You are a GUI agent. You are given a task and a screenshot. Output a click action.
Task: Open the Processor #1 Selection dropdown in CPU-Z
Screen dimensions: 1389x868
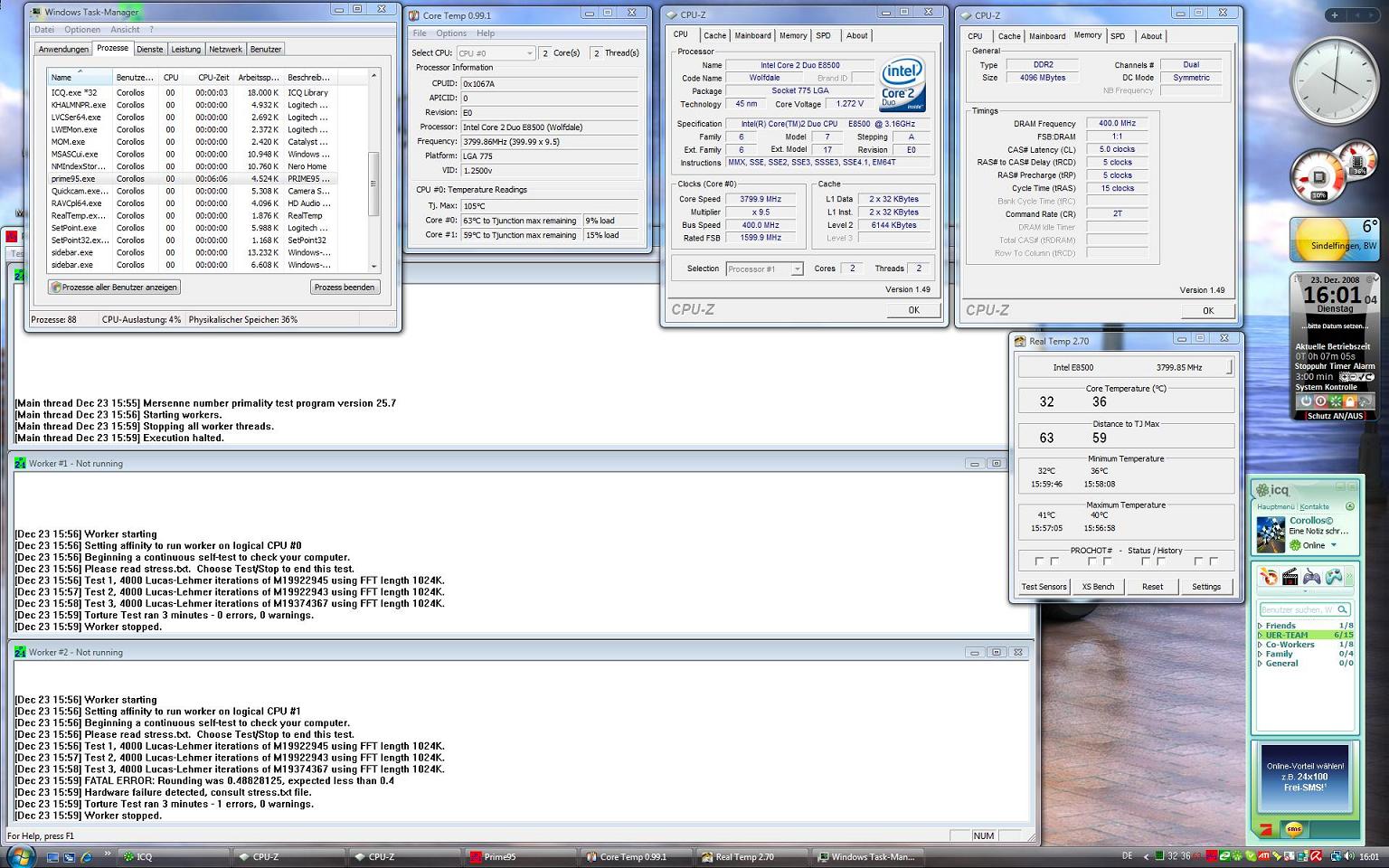[x=763, y=269]
